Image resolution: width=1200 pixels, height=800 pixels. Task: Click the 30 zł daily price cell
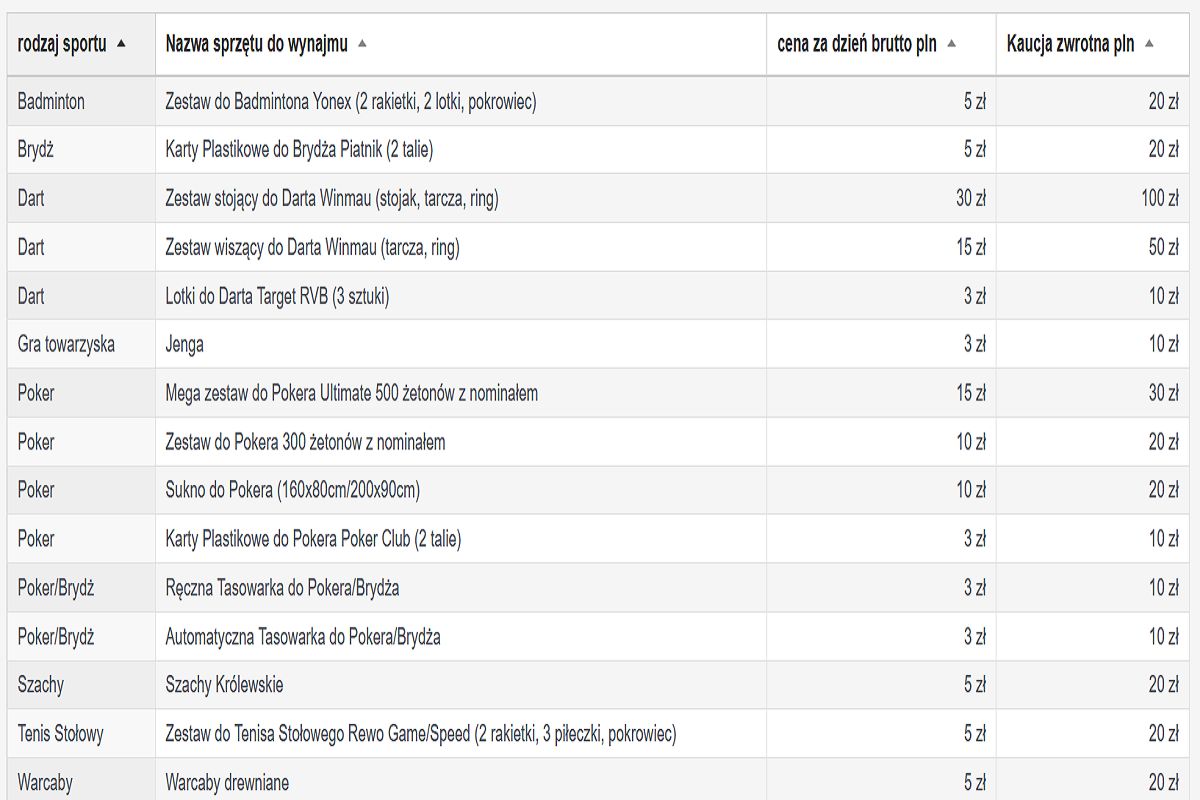[x=970, y=198]
